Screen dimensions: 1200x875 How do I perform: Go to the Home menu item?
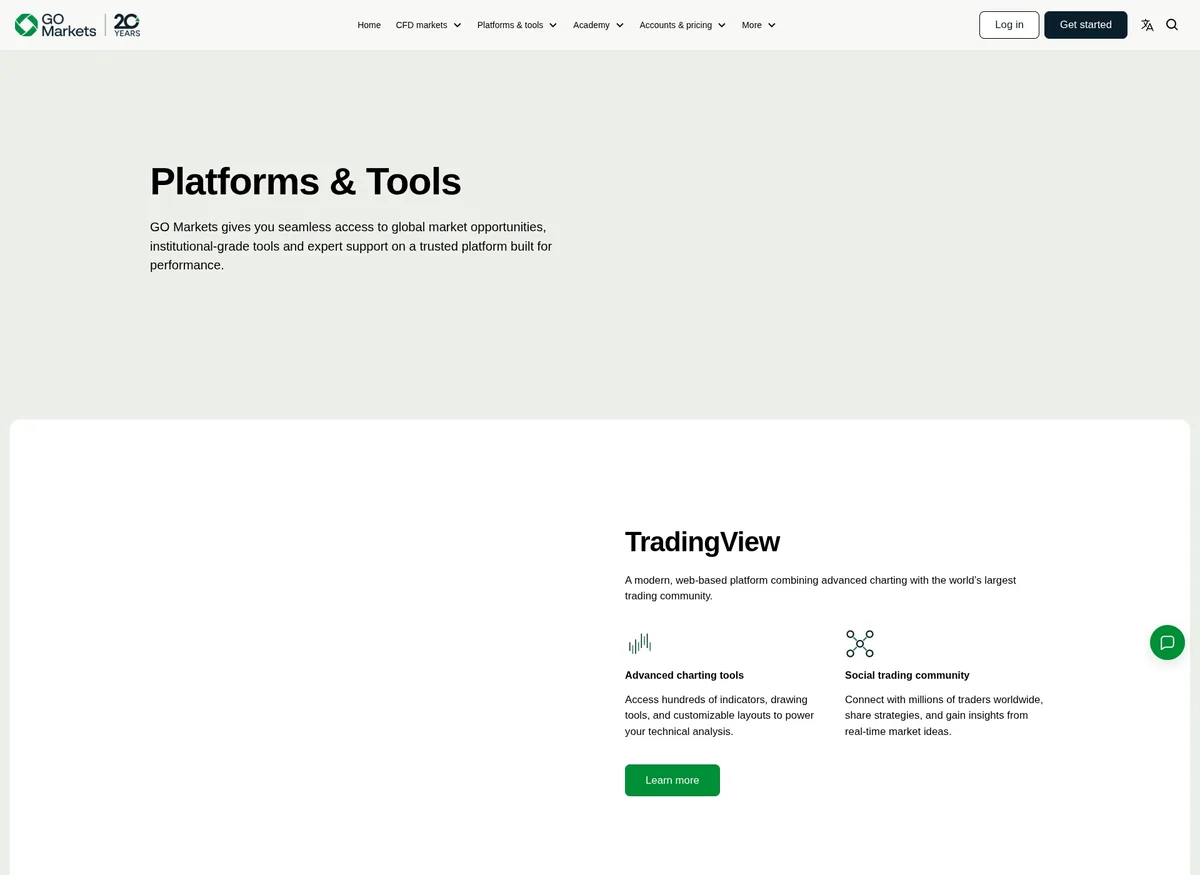(369, 25)
